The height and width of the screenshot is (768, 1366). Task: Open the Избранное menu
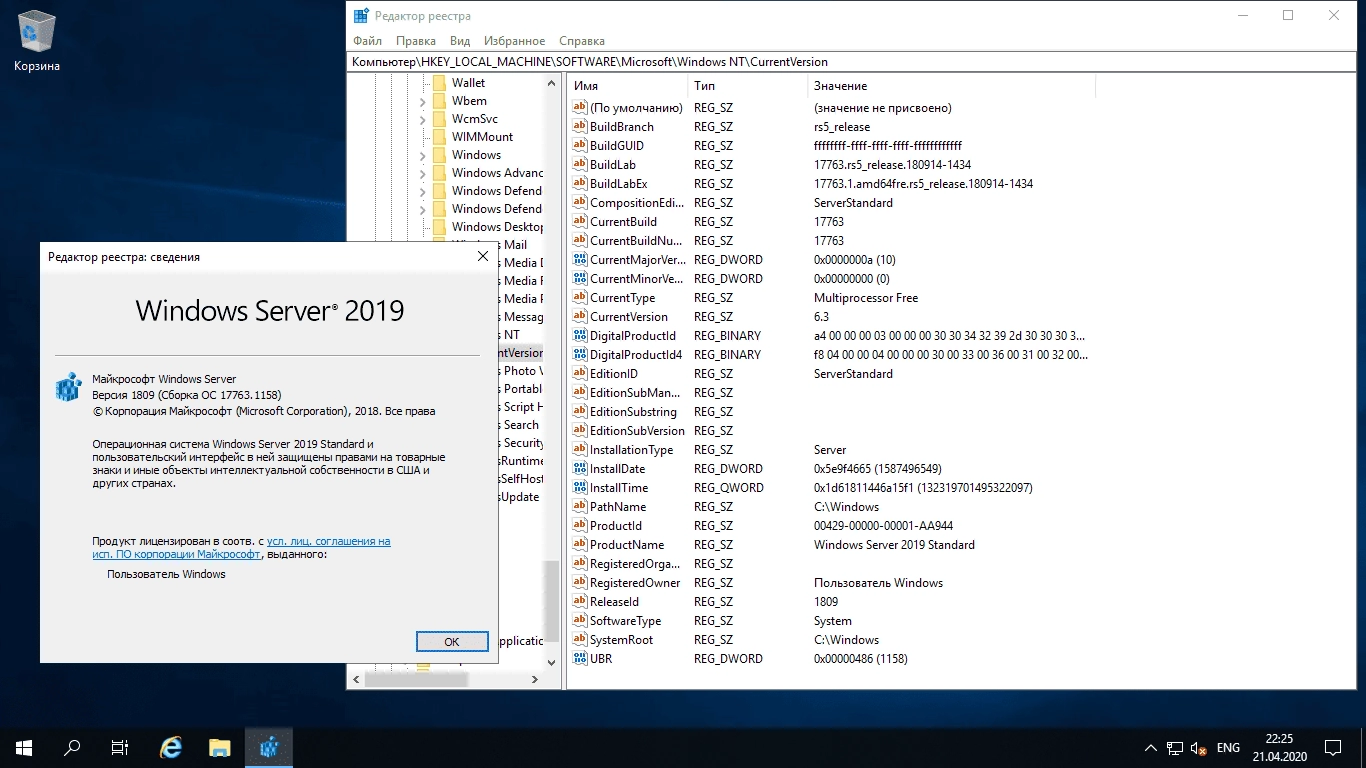[x=514, y=41]
